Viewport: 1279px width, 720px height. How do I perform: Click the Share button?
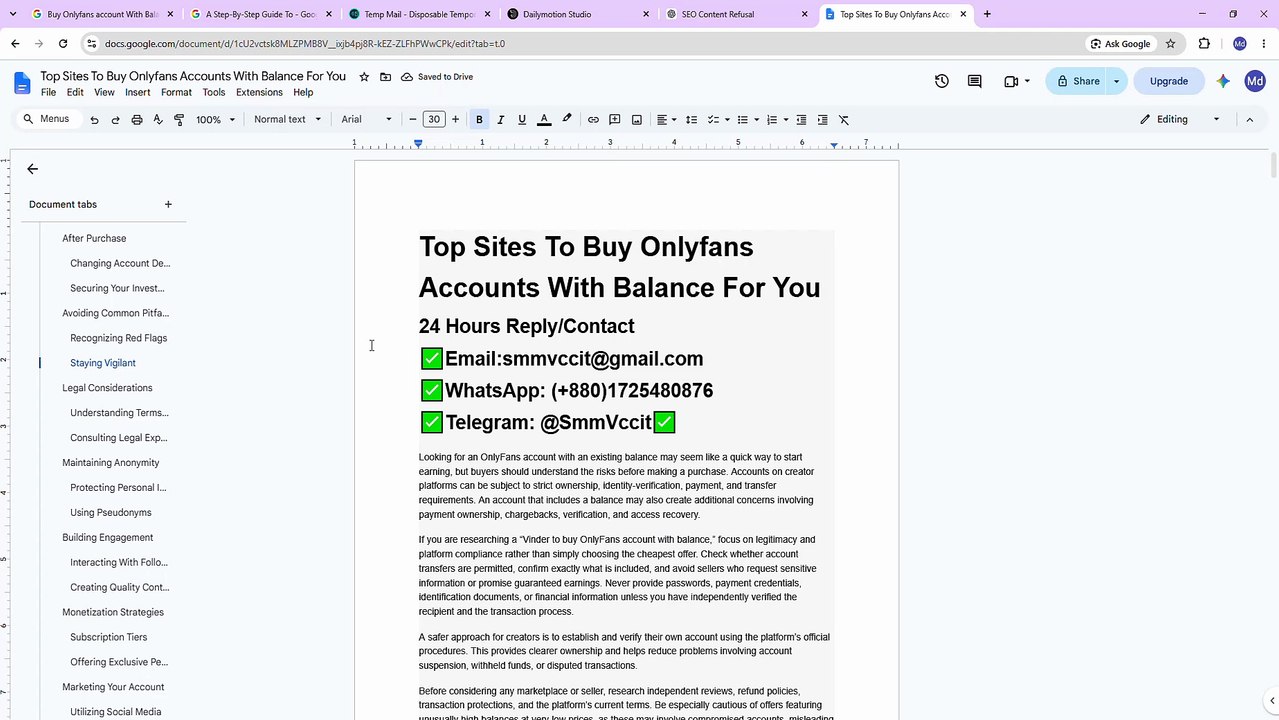click(x=1077, y=81)
